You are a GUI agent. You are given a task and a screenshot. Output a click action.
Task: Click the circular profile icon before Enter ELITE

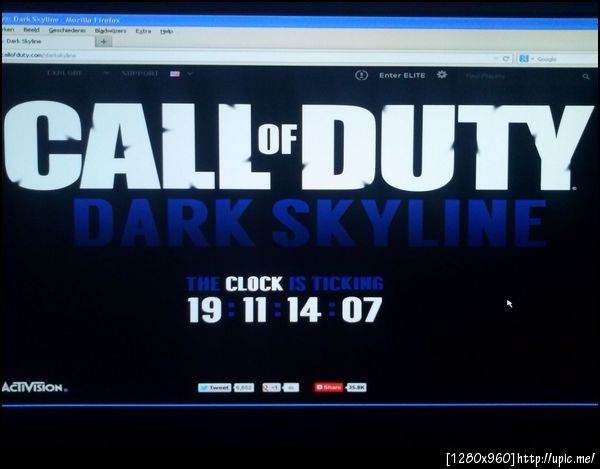pyautogui.click(x=361, y=75)
